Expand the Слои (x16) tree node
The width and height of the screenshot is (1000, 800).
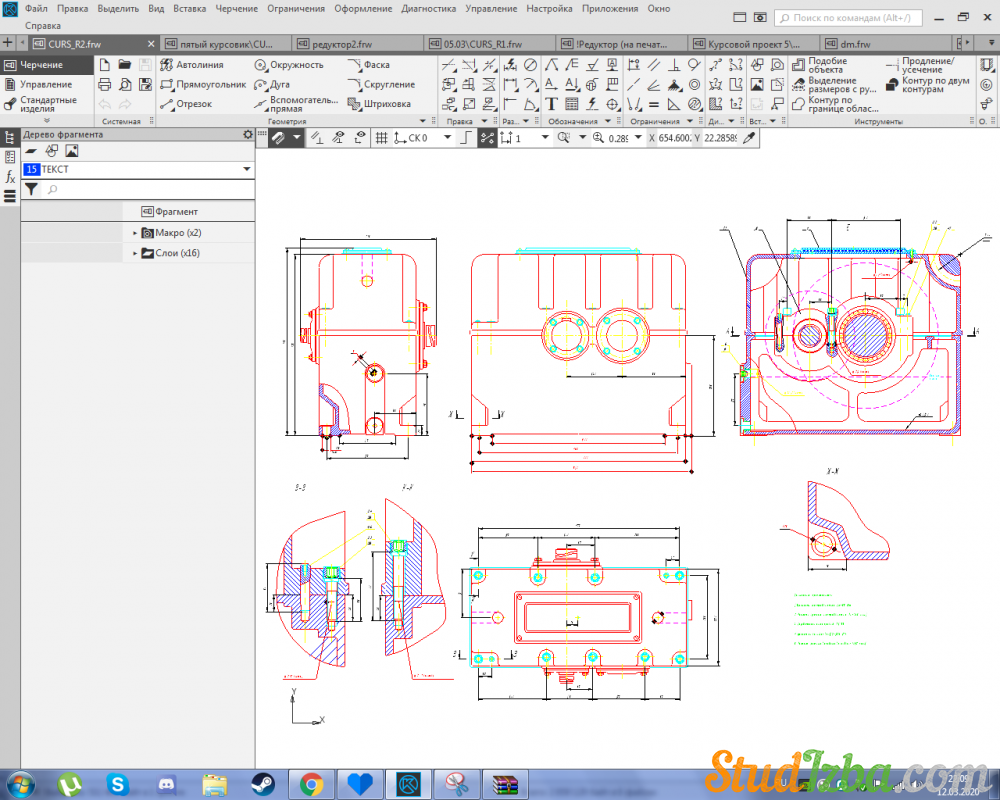coord(135,254)
